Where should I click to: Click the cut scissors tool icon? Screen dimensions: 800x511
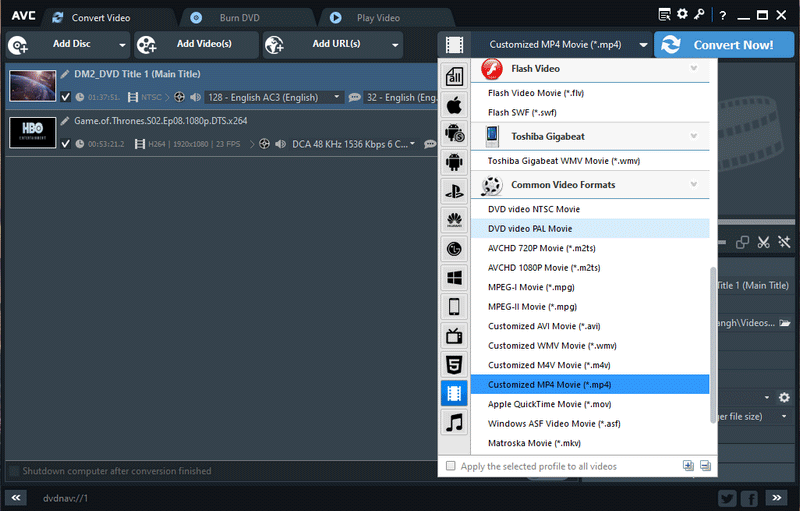click(x=763, y=242)
